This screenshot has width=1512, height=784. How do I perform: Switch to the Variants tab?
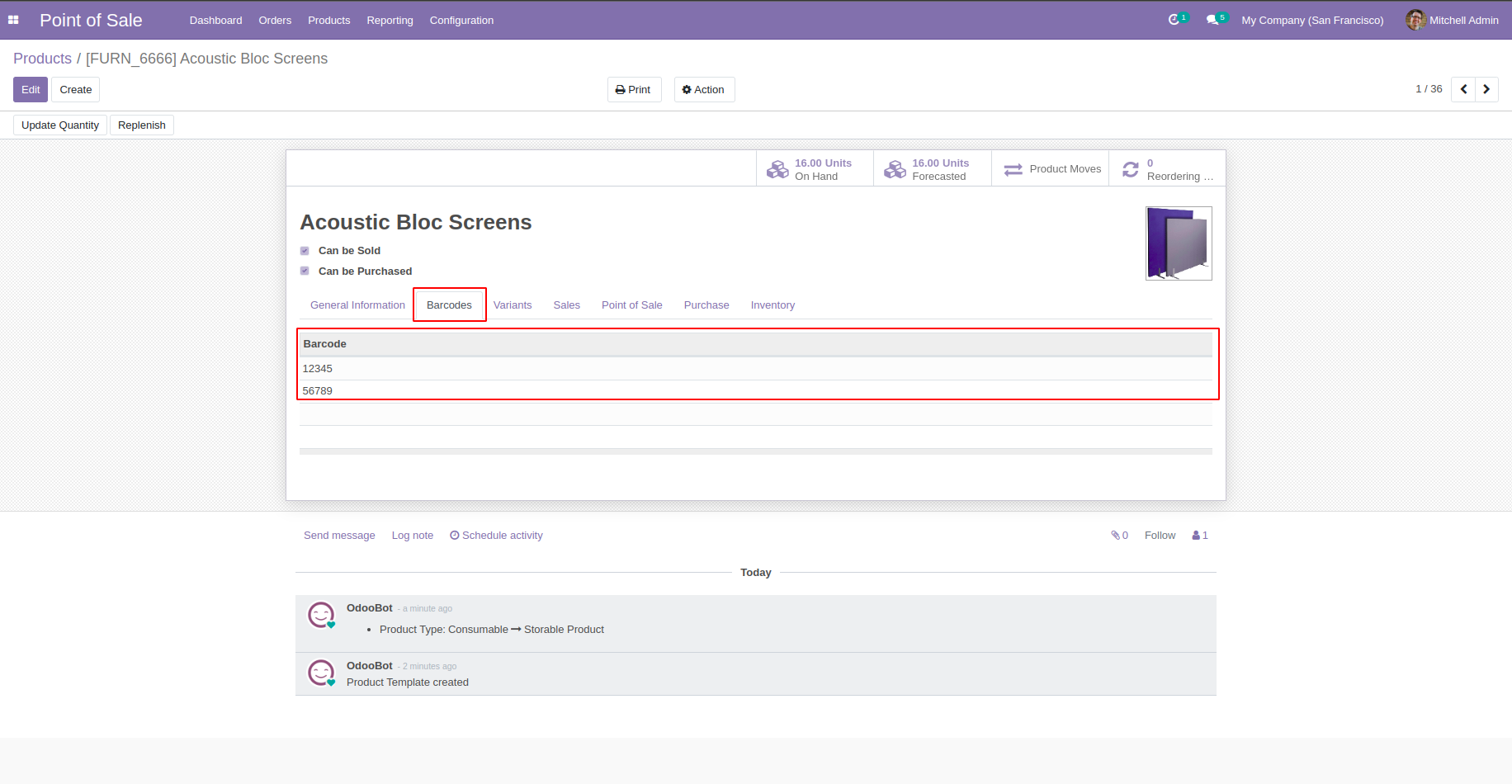[x=513, y=305]
